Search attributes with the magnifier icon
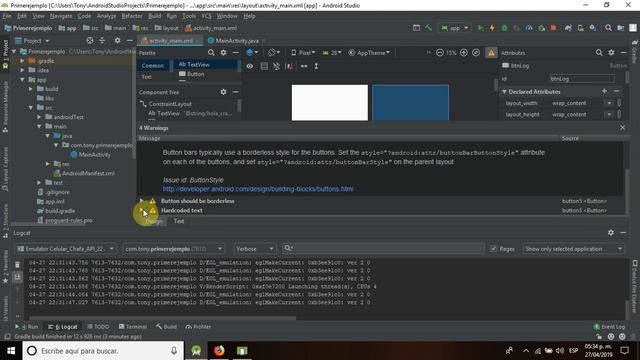This screenshot has height=360, width=640. [599, 53]
